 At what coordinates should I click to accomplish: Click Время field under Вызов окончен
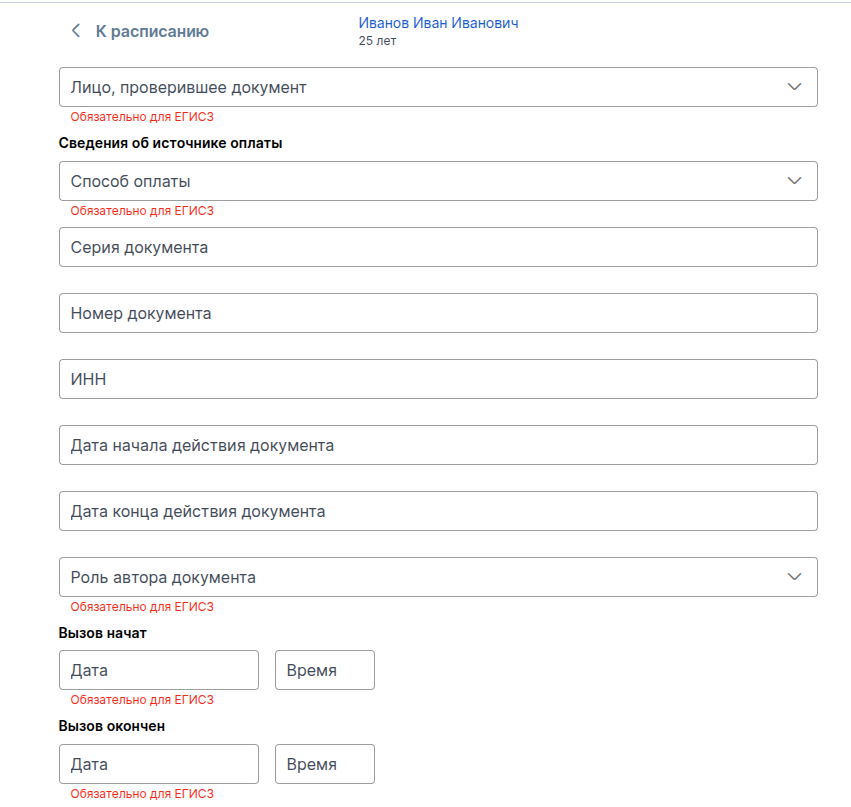tap(324, 764)
